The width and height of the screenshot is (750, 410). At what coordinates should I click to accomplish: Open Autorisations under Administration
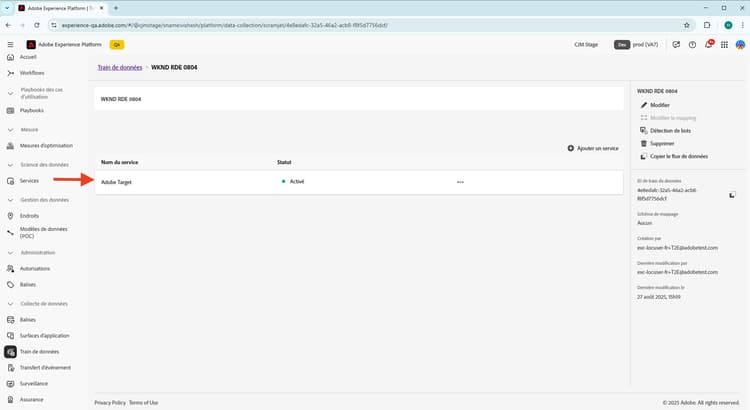coord(34,268)
